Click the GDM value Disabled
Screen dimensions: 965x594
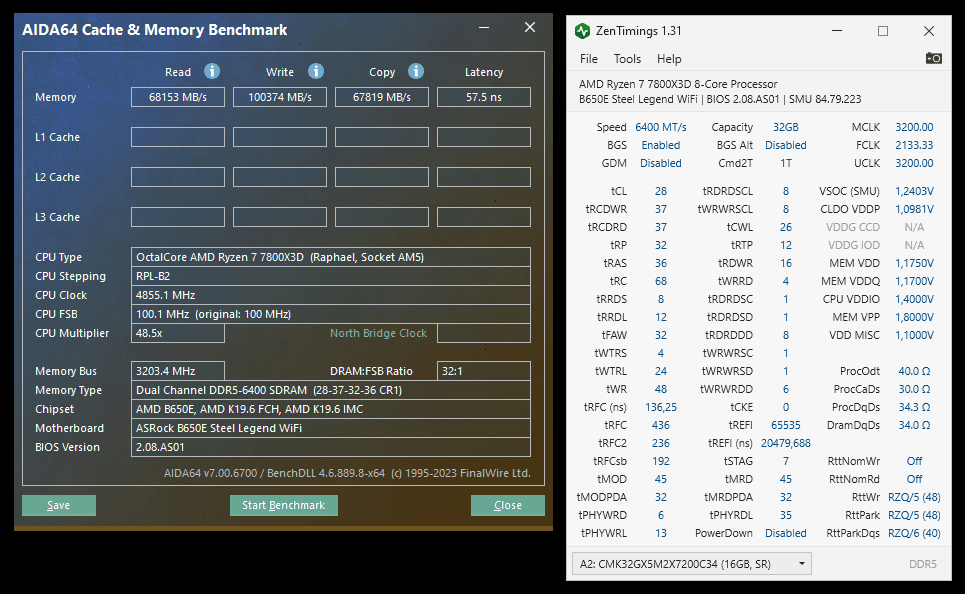pyautogui.click(x=660, y=163)
